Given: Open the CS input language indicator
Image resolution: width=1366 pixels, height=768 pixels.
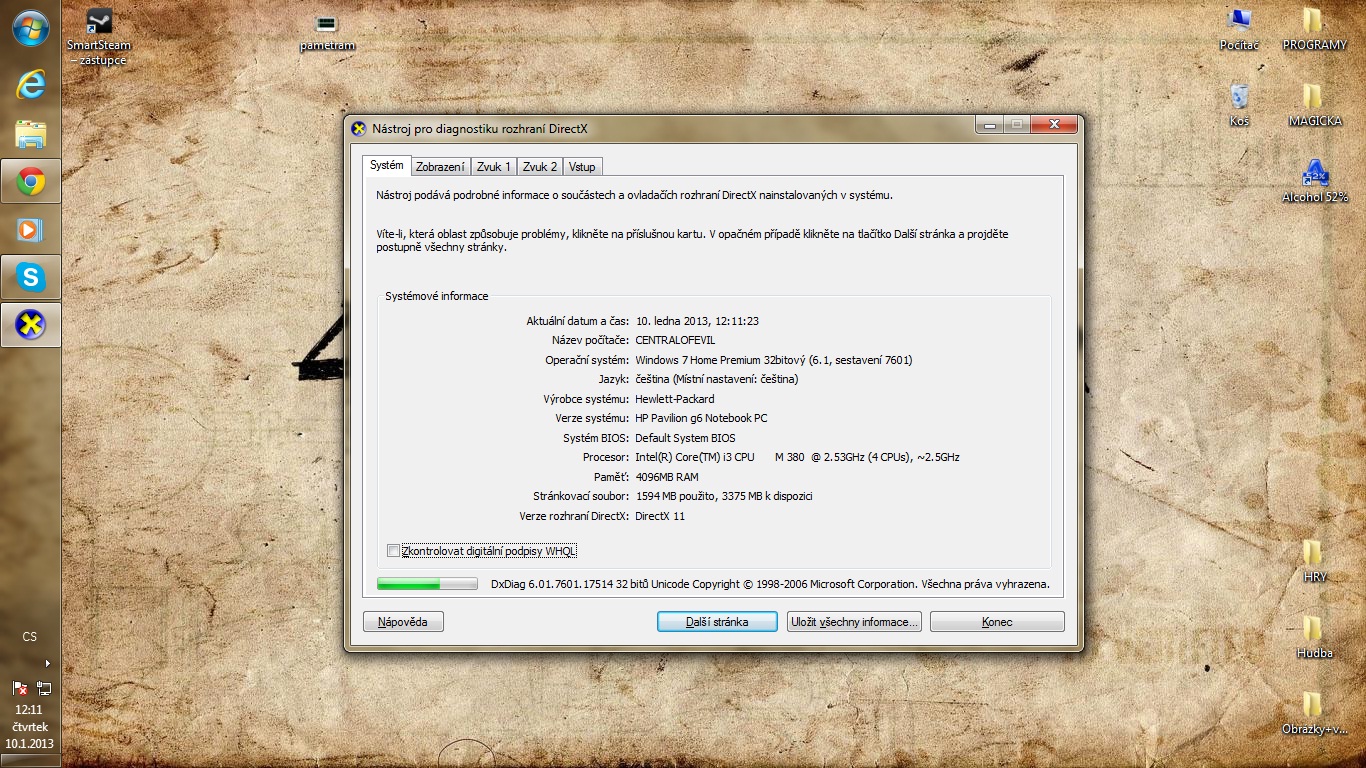Looking at the screenshot, I should pos(30,637).
